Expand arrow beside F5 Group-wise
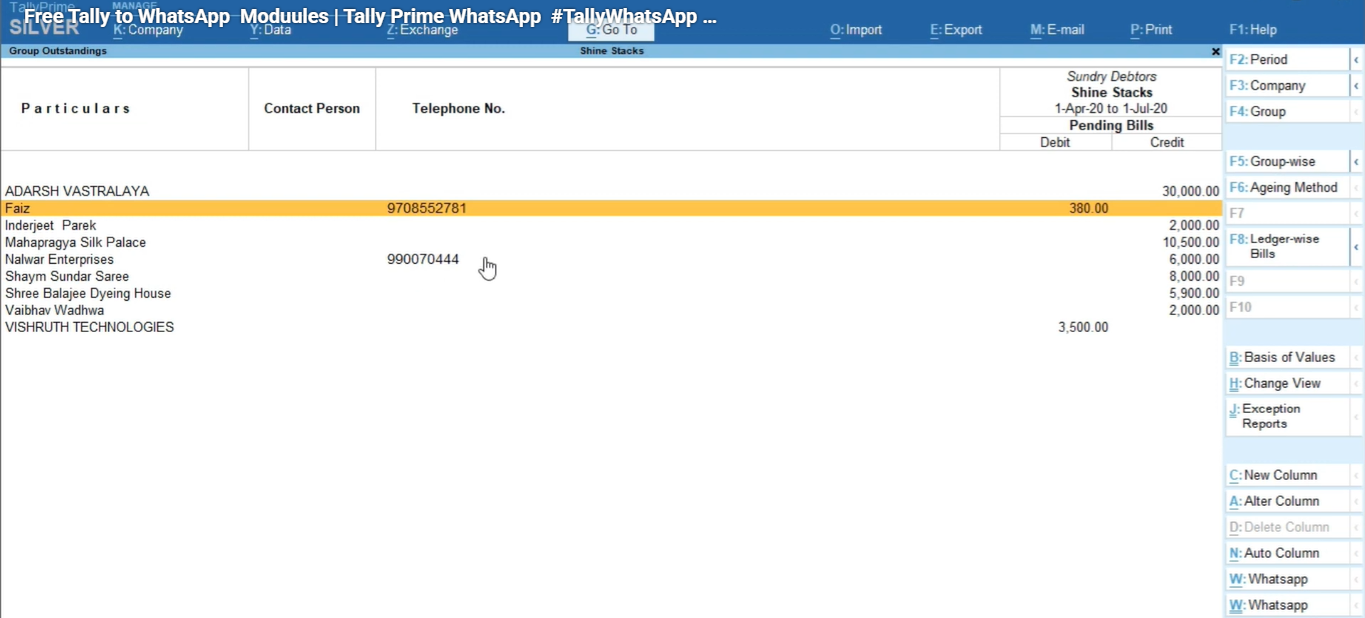 (1356, 162)
